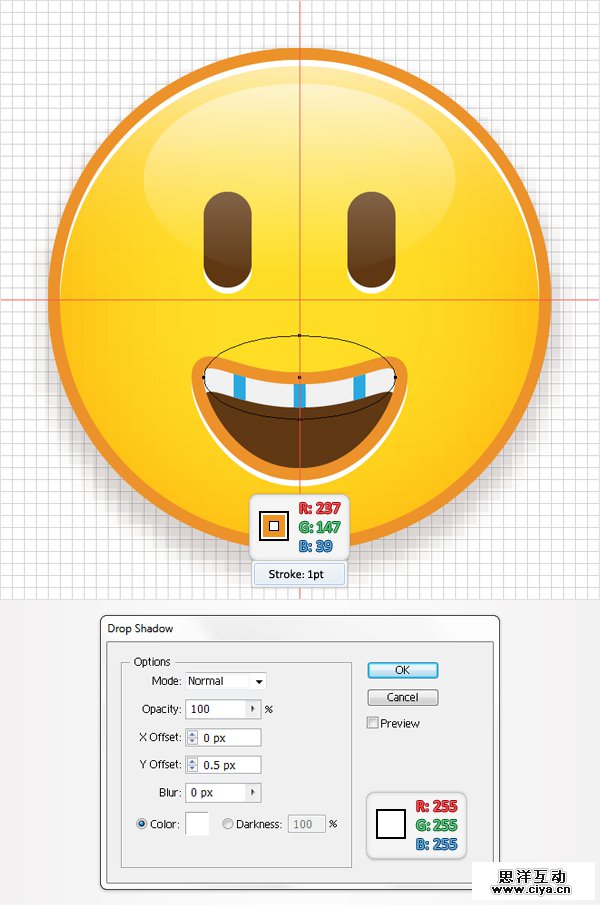Click the right eye of the smiley

(x=371, y=238)
